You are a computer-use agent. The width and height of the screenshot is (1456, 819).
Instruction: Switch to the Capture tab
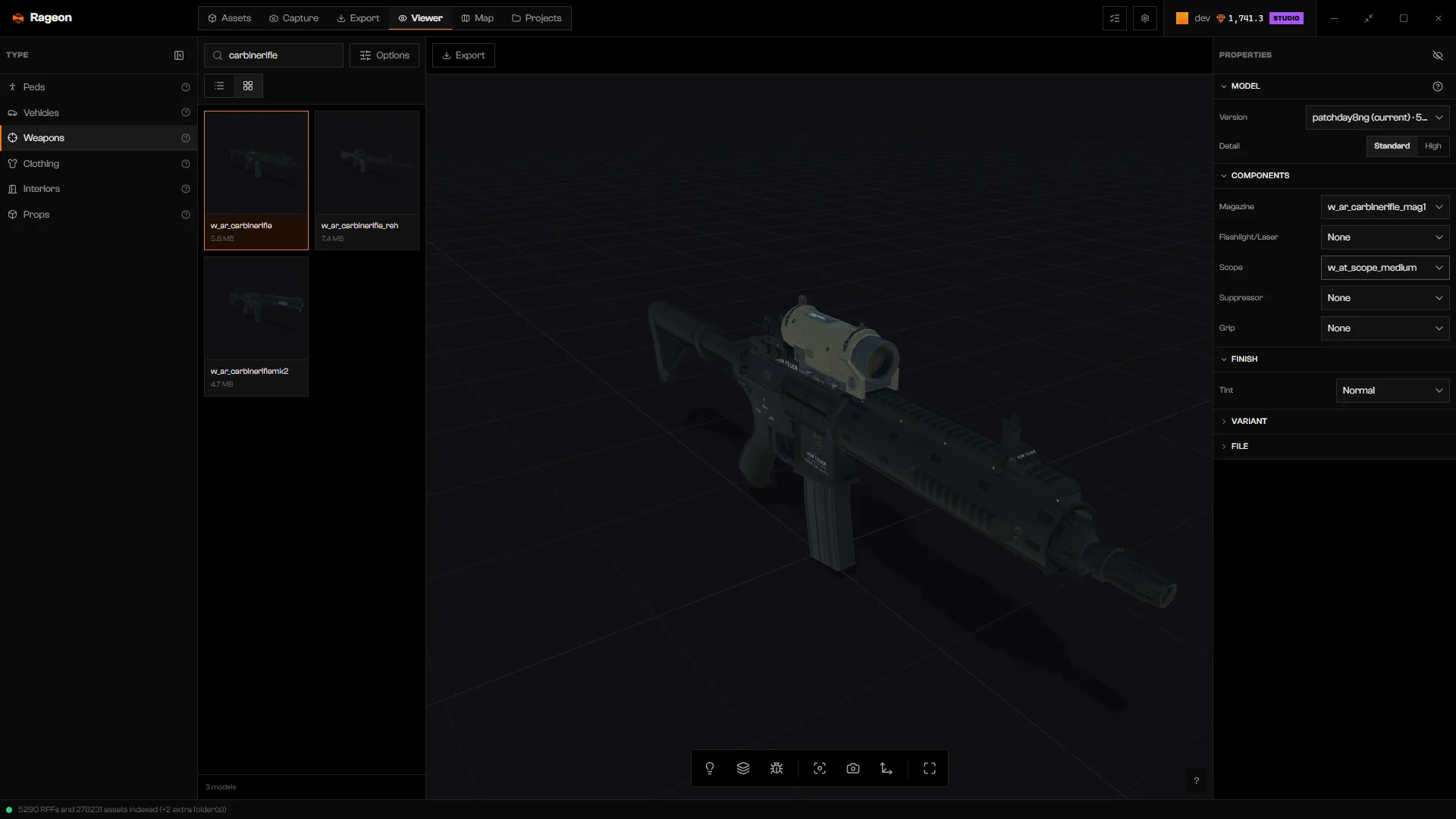click(293, 18)
